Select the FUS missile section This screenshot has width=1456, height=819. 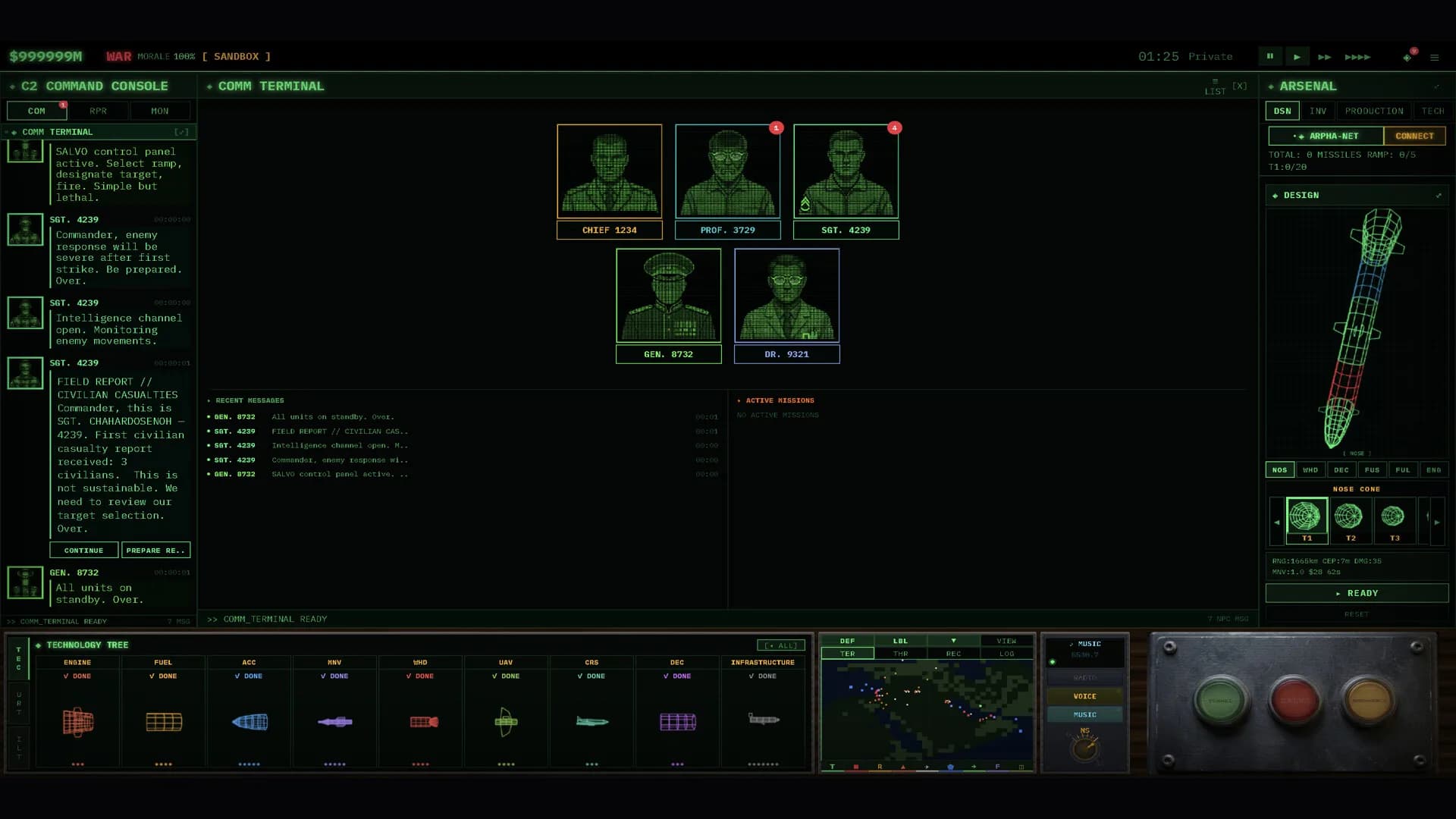[1372, 469]
